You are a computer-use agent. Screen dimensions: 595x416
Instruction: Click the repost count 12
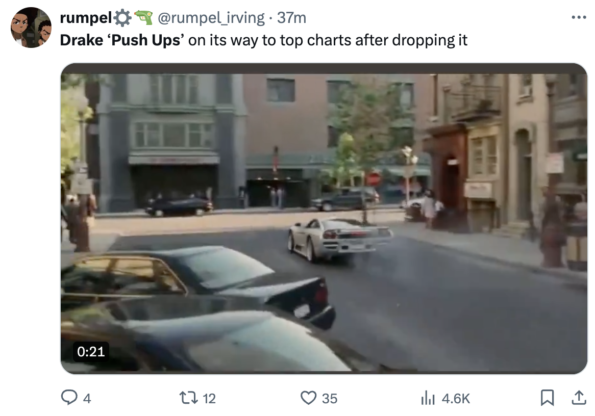209,399
